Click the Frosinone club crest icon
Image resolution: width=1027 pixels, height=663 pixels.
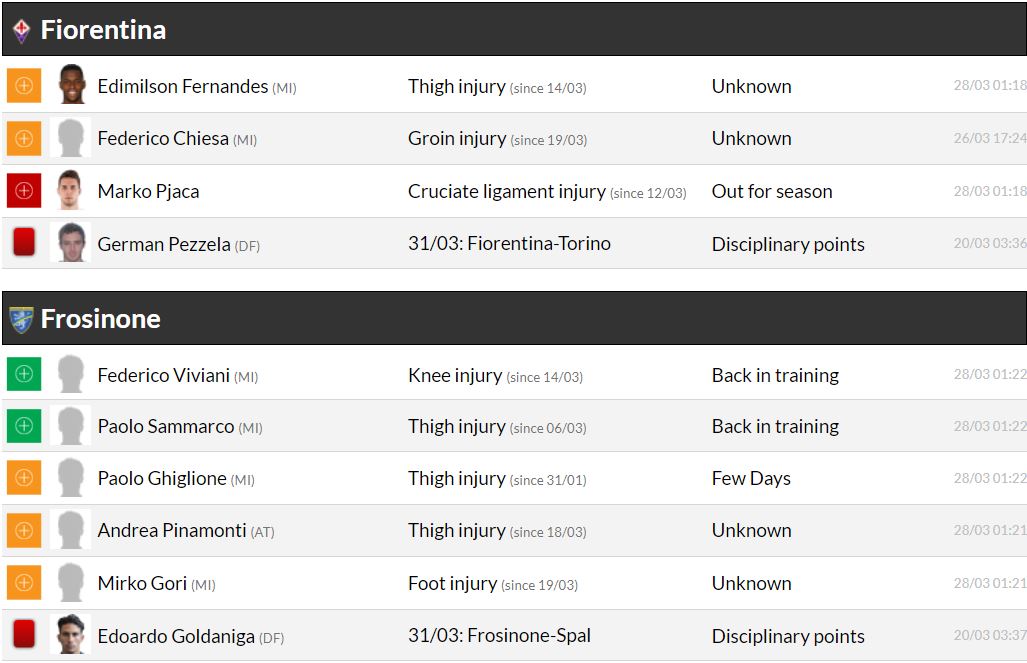tap(21, 320)
